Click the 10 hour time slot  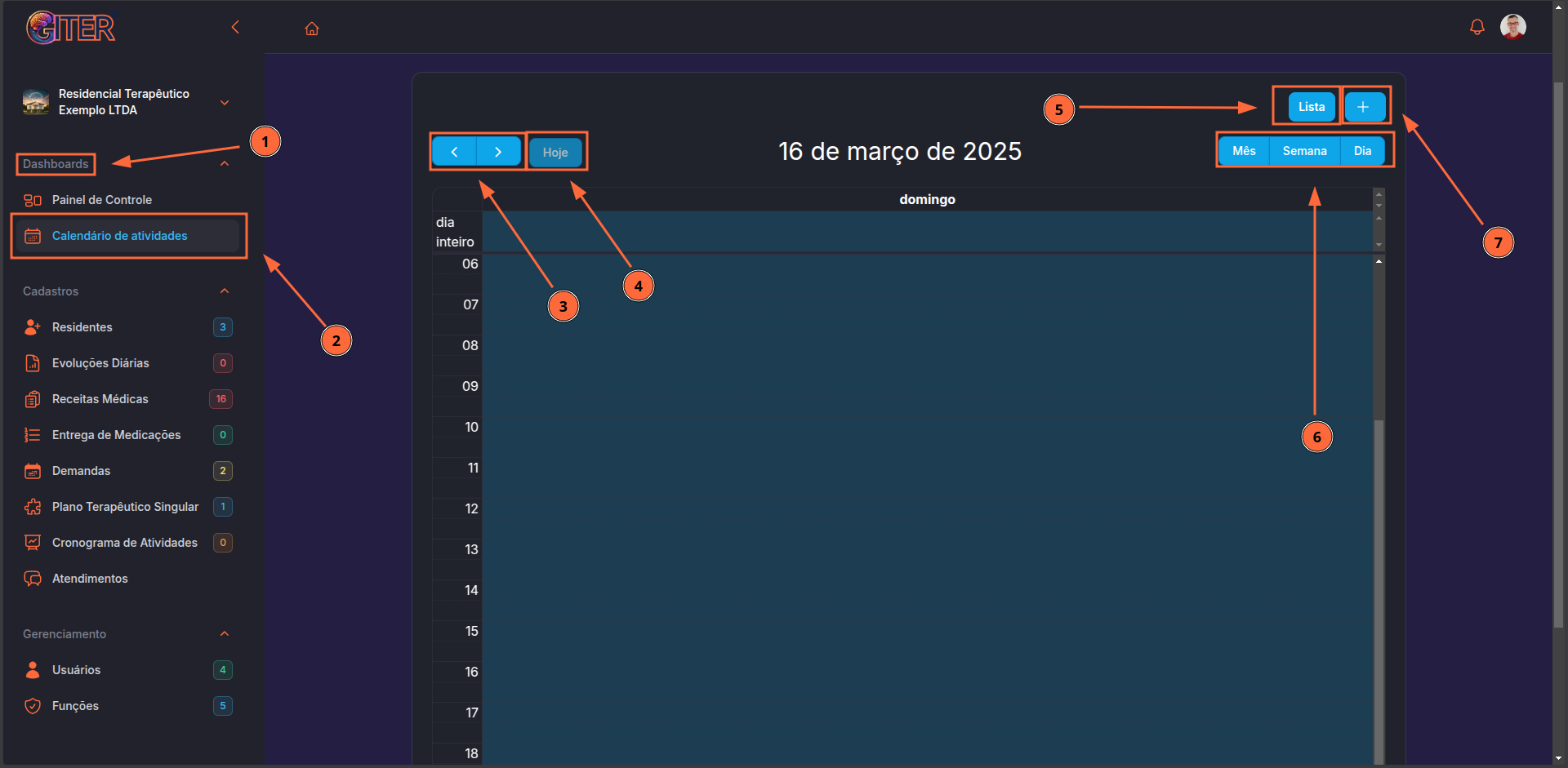click(927, 437)
